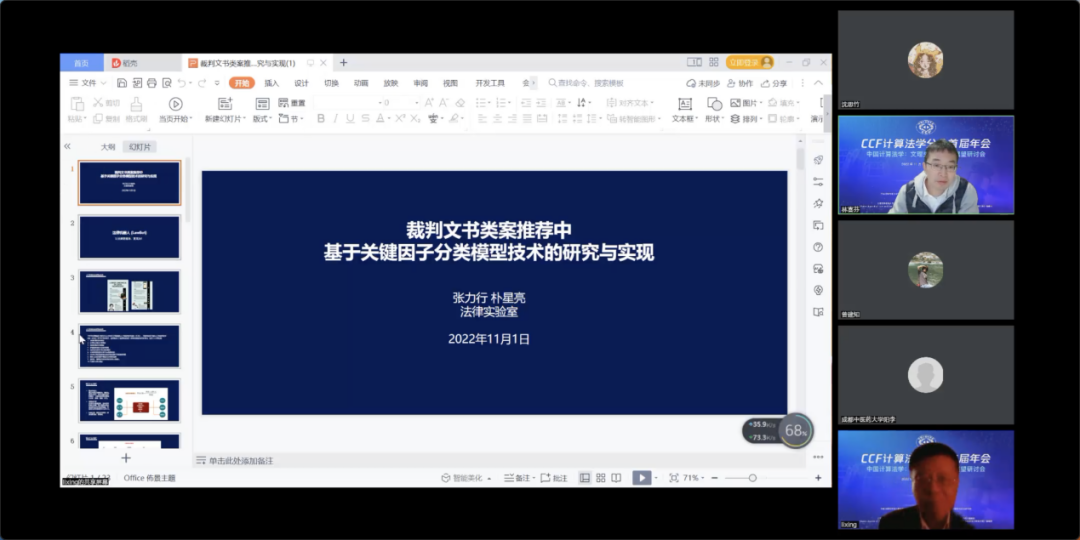This screenshot has height=540, width=1080.
Task: Click the 分享 share button
Action: (774, 83)
